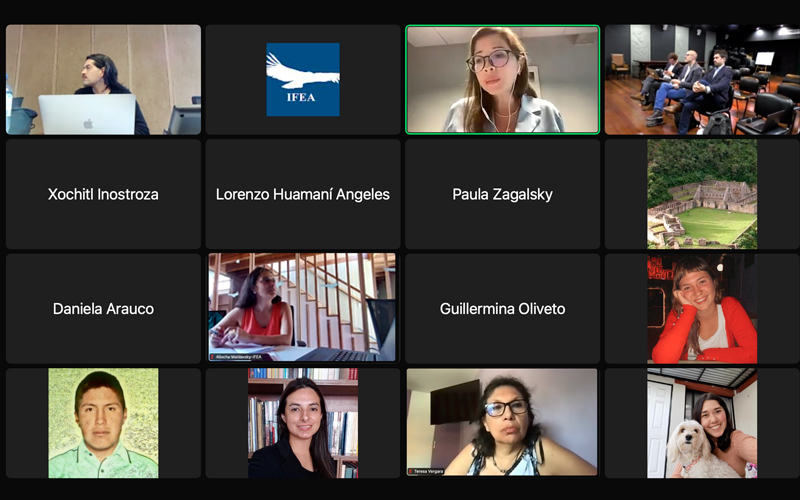Select the Daniela Arauco participant tile
Viewport: 800px width, 500px height.
(103, 308)
